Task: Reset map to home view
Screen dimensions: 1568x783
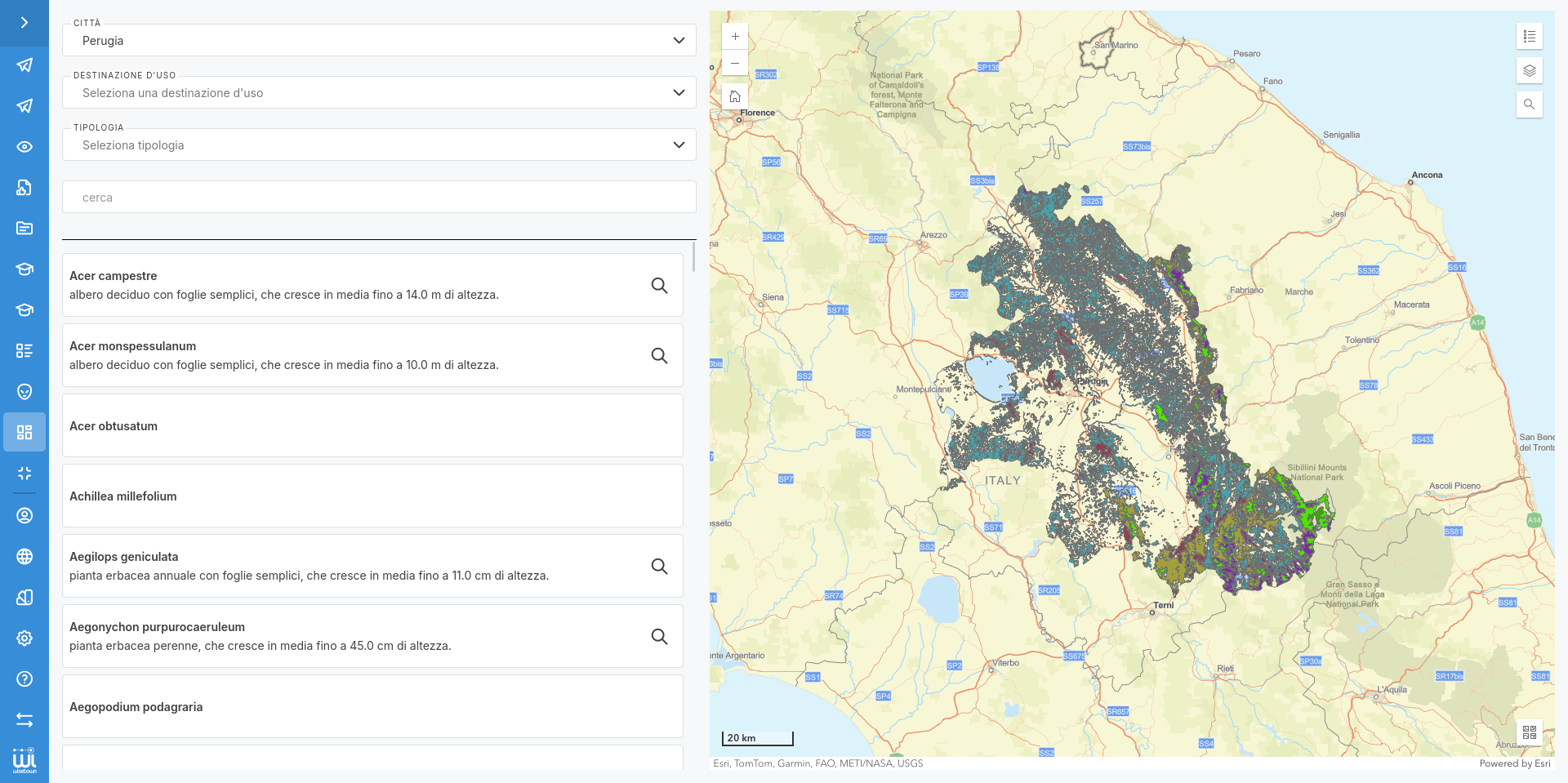Action: point(735,96)
